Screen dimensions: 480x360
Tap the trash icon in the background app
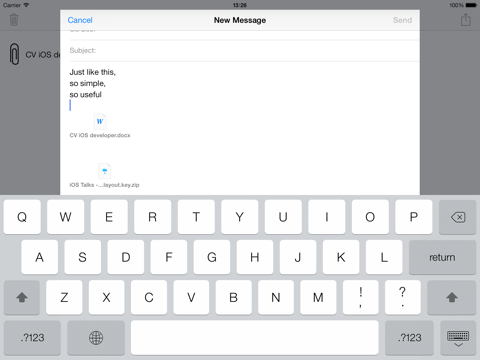tap(14, 20)
